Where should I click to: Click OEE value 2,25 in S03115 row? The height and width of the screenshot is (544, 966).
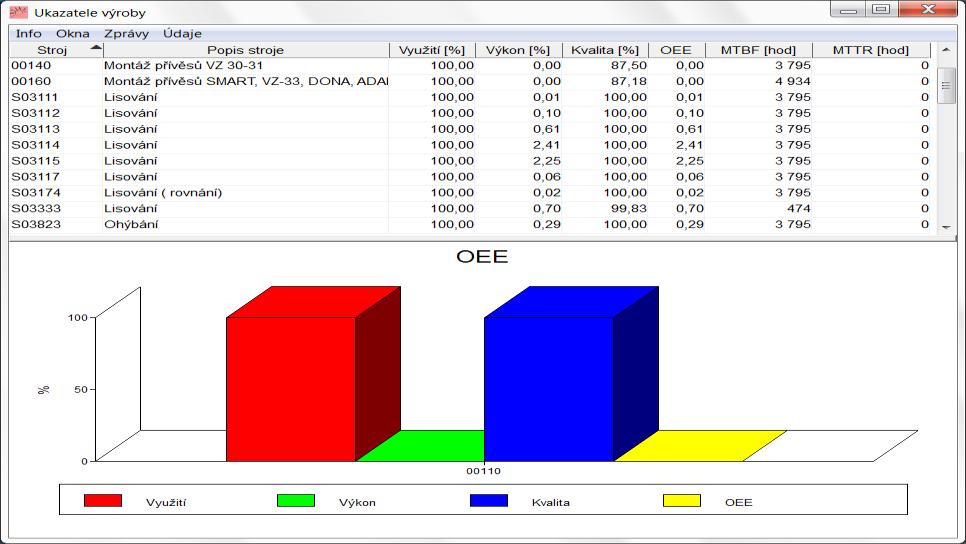[x=689, y=161]
